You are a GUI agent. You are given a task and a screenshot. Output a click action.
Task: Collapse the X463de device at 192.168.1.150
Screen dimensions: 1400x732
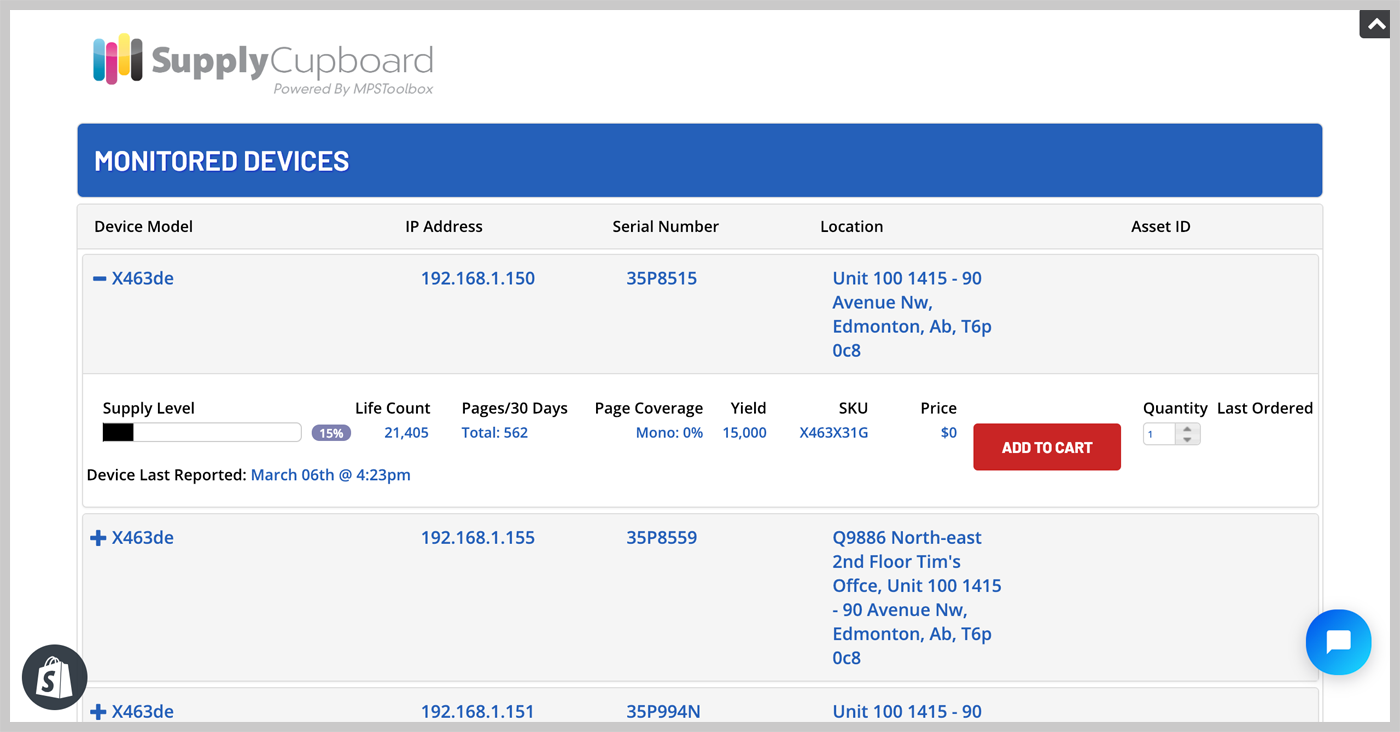(x=99, y=279)
